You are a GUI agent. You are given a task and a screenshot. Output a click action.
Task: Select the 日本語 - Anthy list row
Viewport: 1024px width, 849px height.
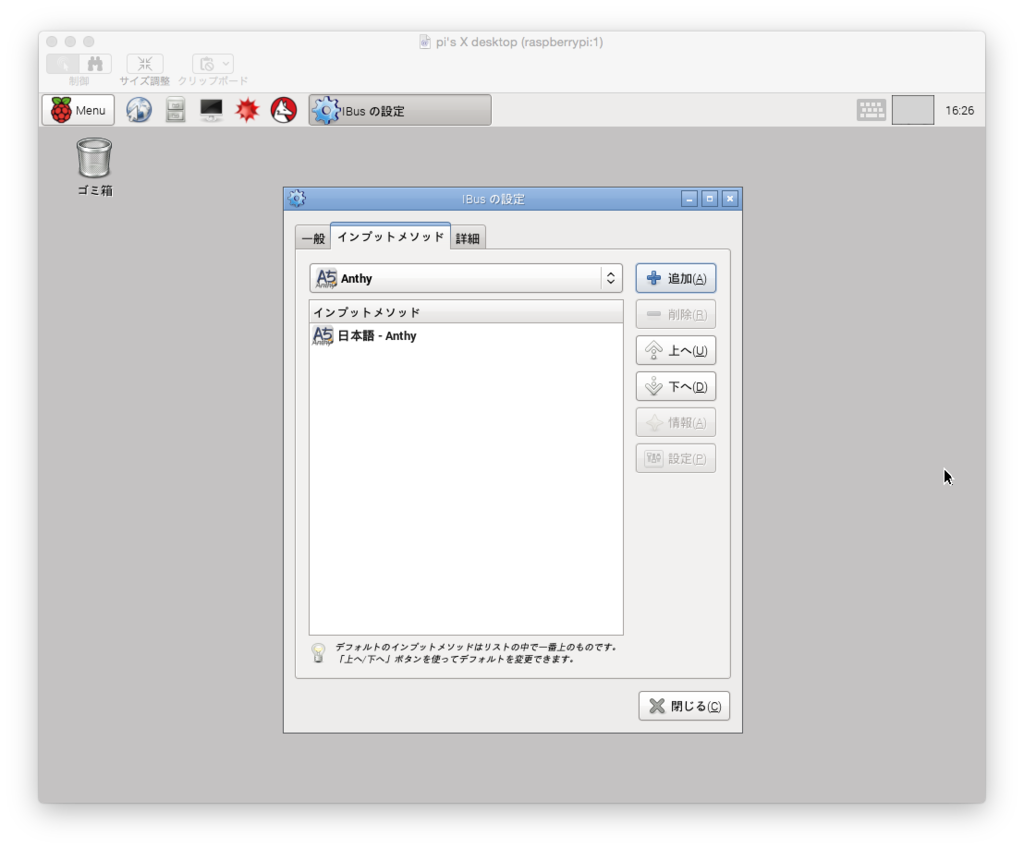click(x=466, y=336)
